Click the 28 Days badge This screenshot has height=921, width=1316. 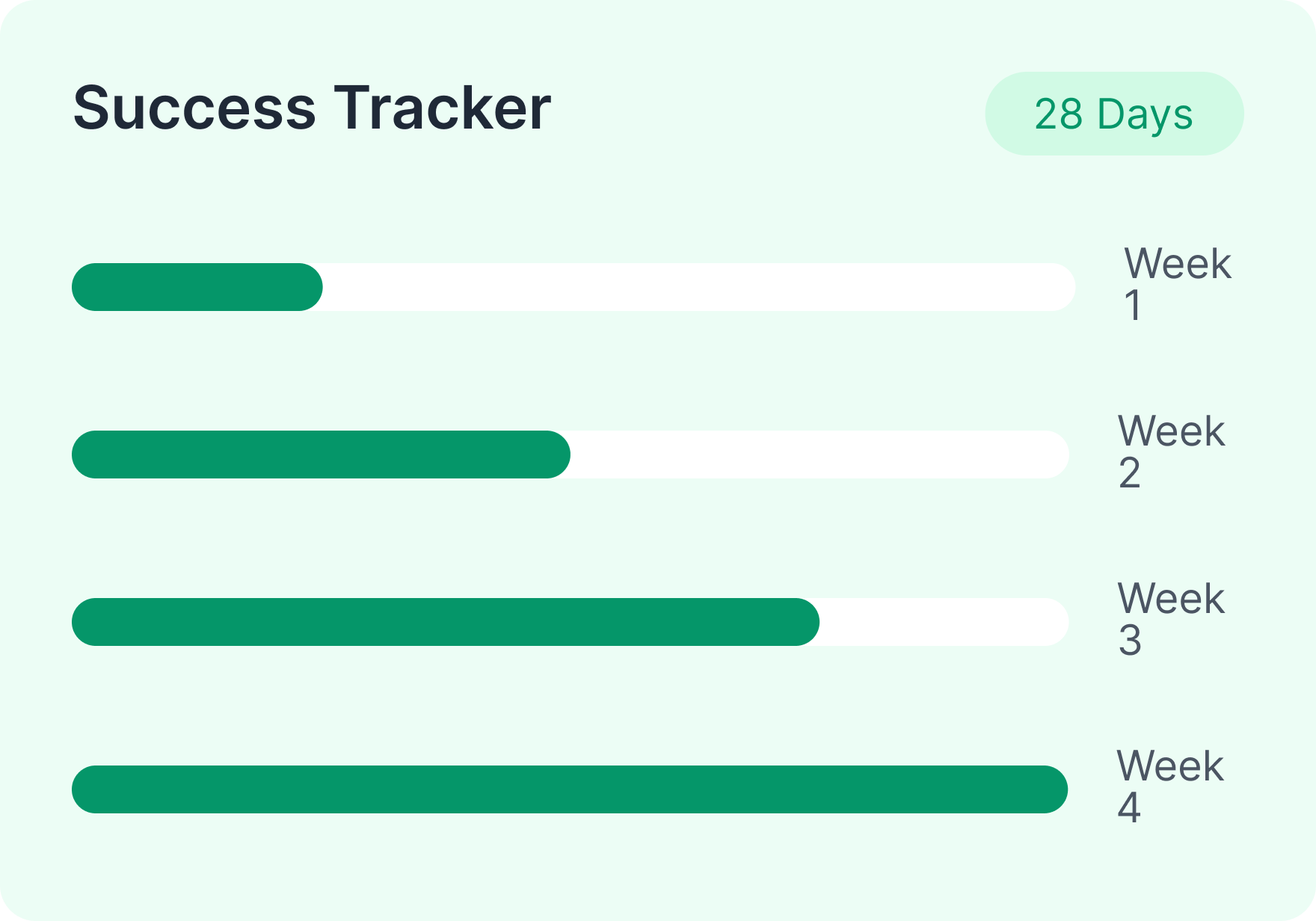(x=1114, y=114)
